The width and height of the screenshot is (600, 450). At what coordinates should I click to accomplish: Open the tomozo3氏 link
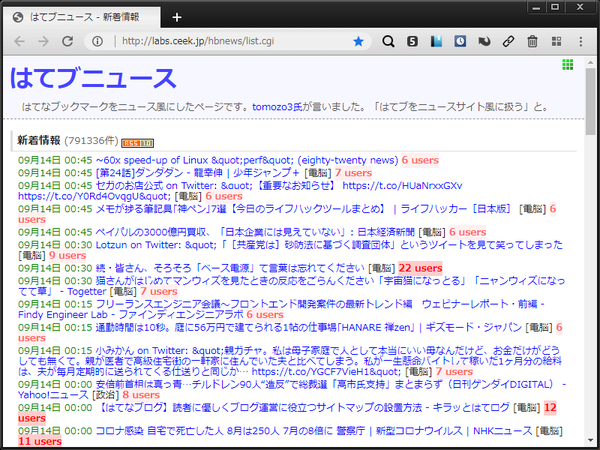point(277,107)
